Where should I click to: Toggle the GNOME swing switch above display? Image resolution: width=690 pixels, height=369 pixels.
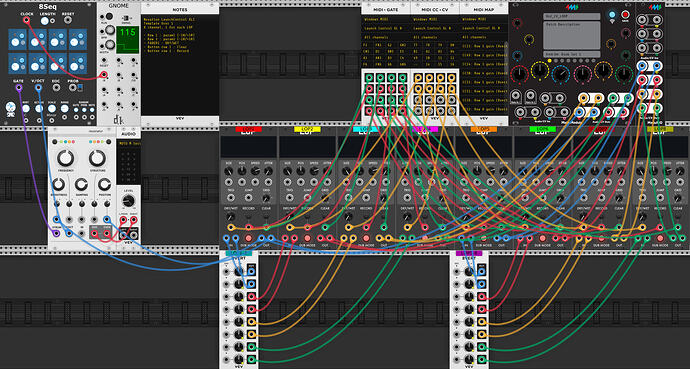coord(125,18)
